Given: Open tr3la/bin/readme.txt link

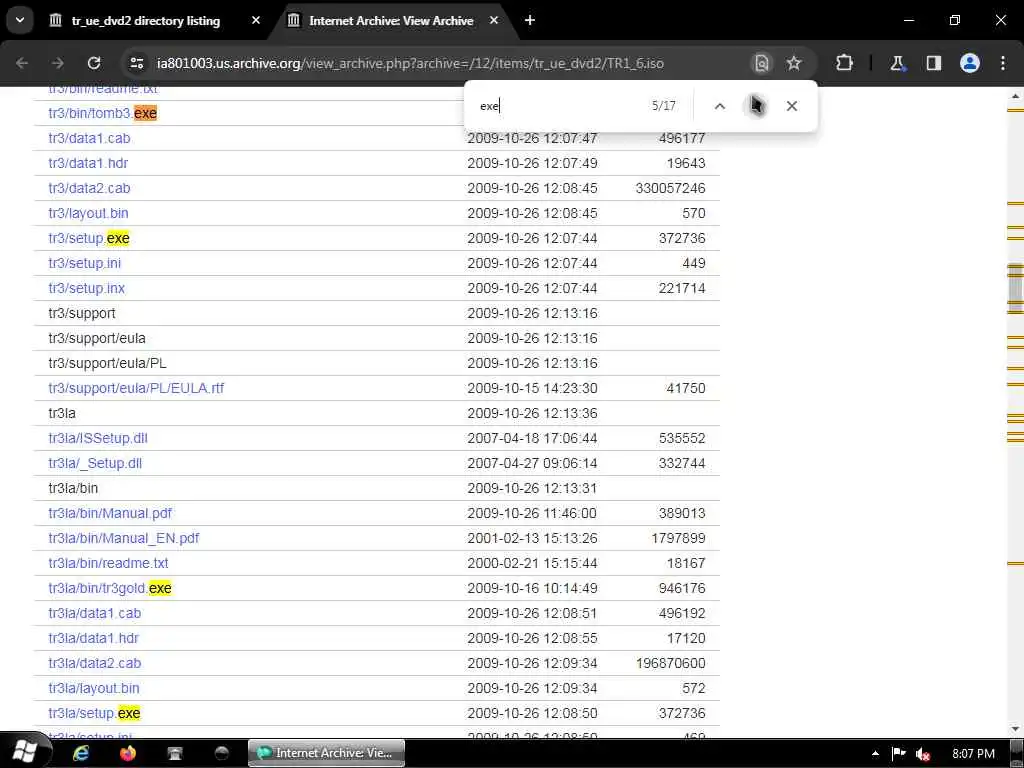Looking at the screenshot, I should click(108, 563).
